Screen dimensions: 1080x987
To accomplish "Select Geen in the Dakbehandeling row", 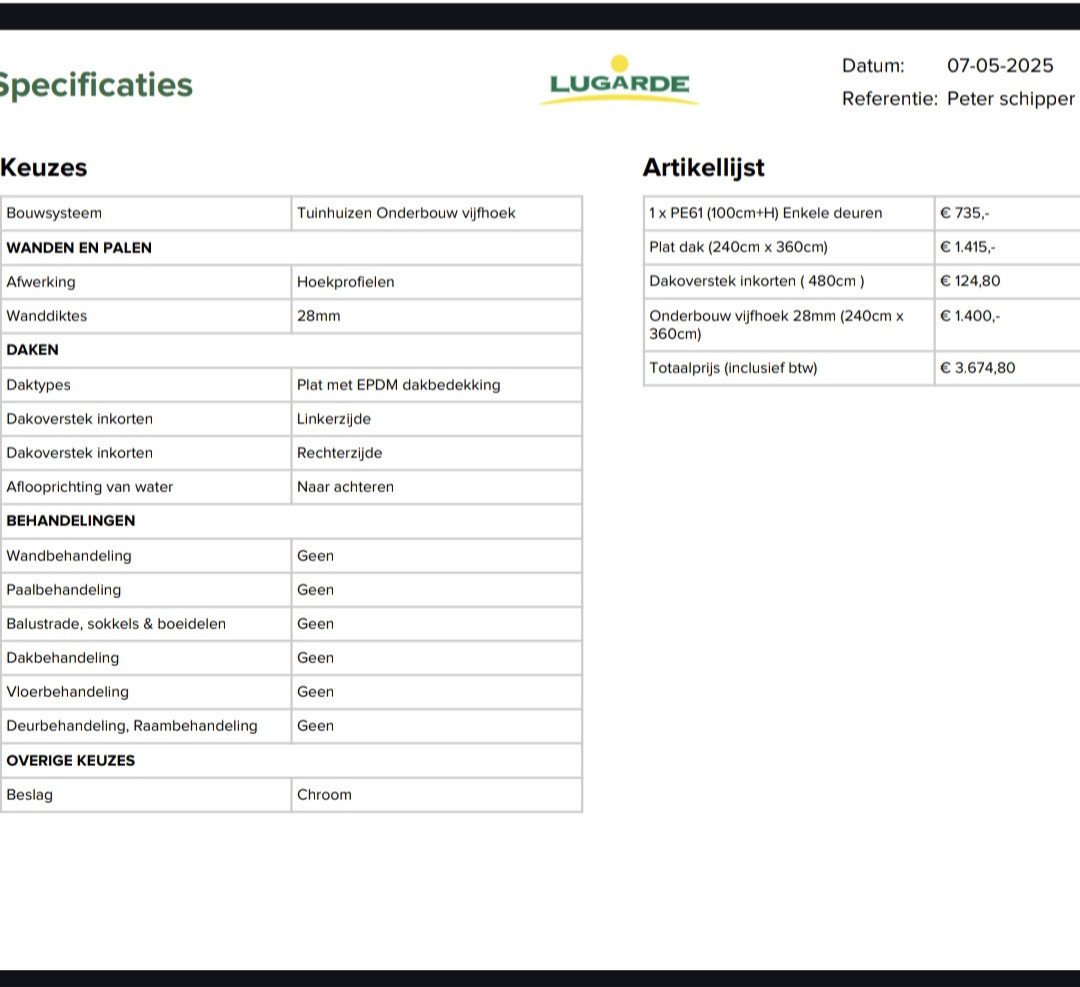I will click(x=315, y=658).
